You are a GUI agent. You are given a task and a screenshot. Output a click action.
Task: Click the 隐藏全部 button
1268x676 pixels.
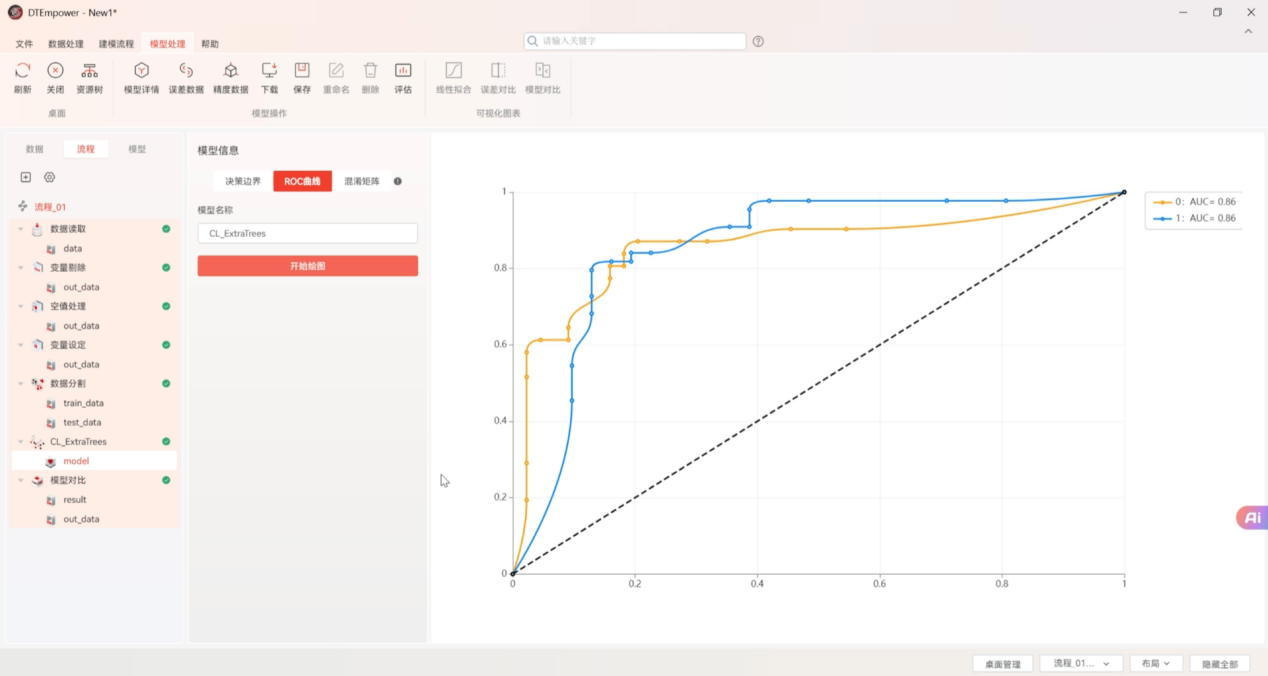tap(1219, 664)
